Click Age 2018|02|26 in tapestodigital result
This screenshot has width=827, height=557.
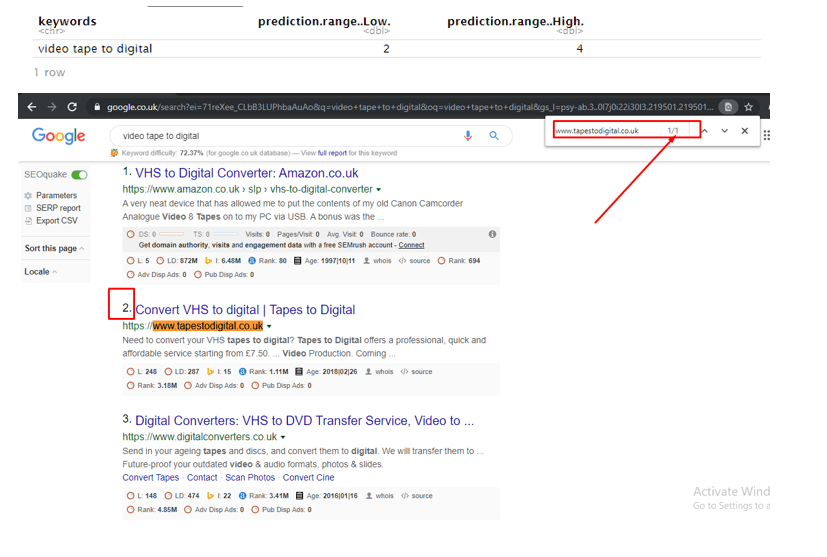tap(326, 372)
